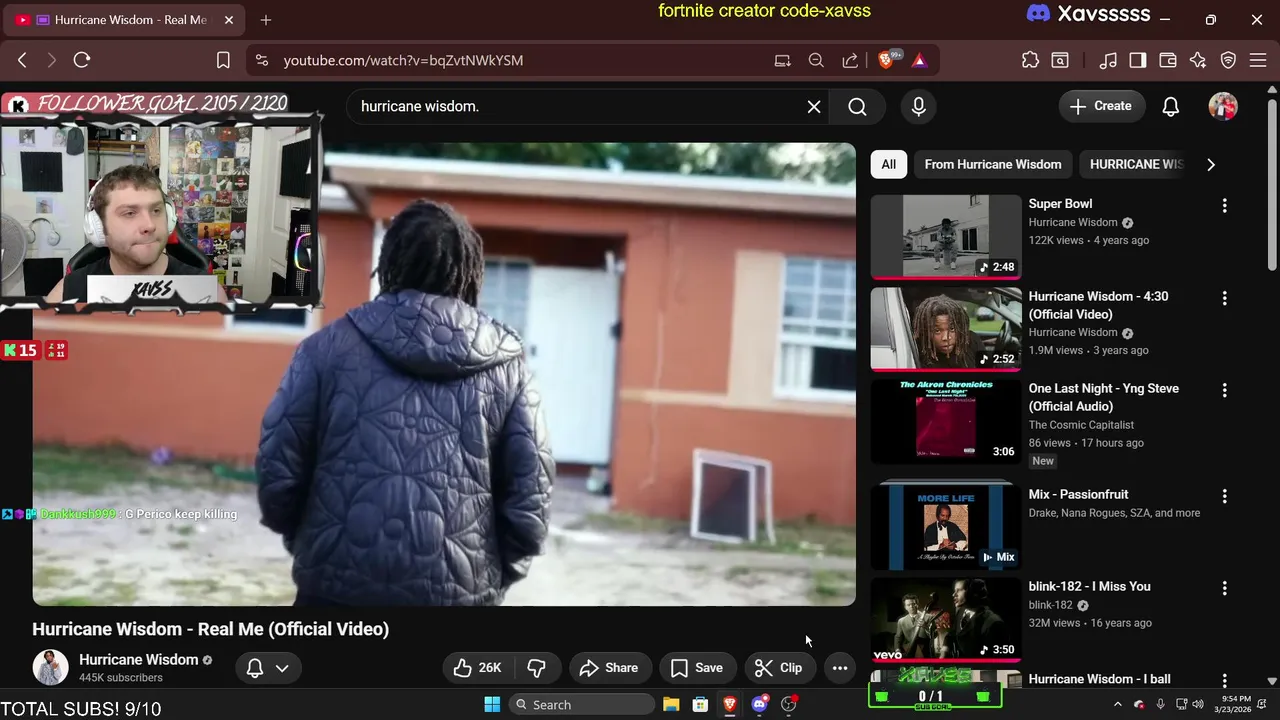Click the Save button under video
The width and height of the screenshot is (1280, 720).
[697, 668]
